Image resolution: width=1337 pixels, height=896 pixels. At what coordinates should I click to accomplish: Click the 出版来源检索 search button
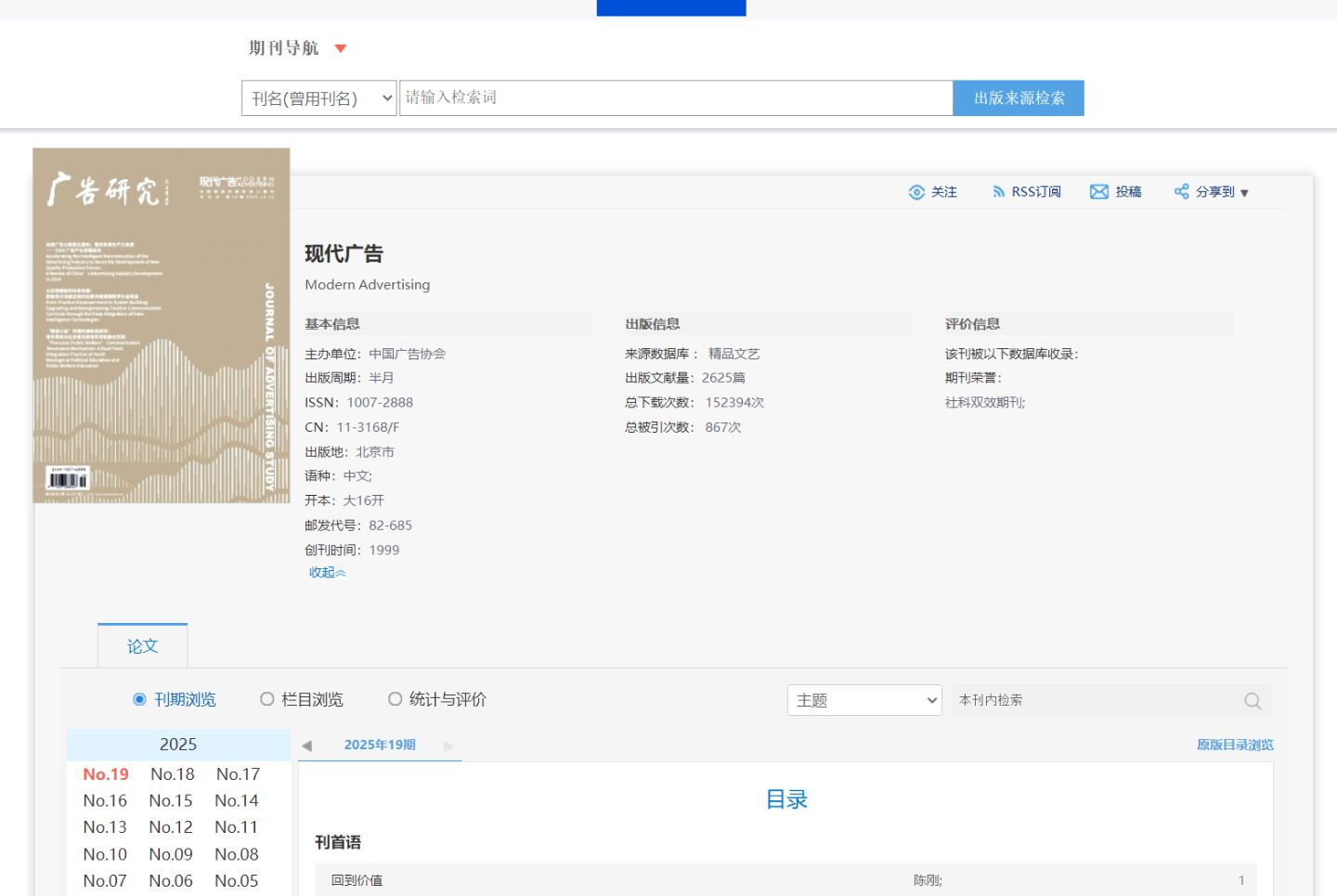[x=1019, y=98]
